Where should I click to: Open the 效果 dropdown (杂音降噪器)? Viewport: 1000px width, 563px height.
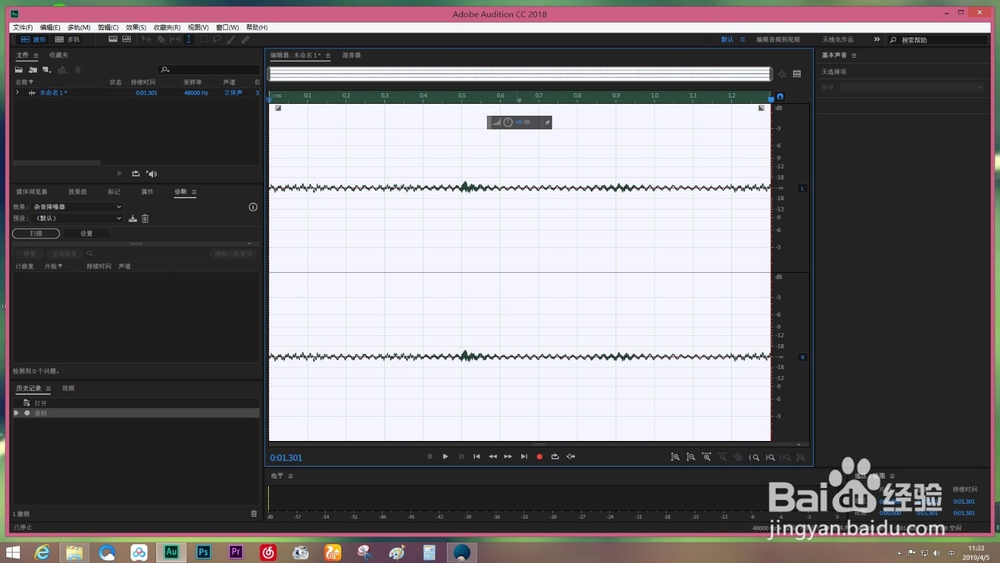pos(77,207)
